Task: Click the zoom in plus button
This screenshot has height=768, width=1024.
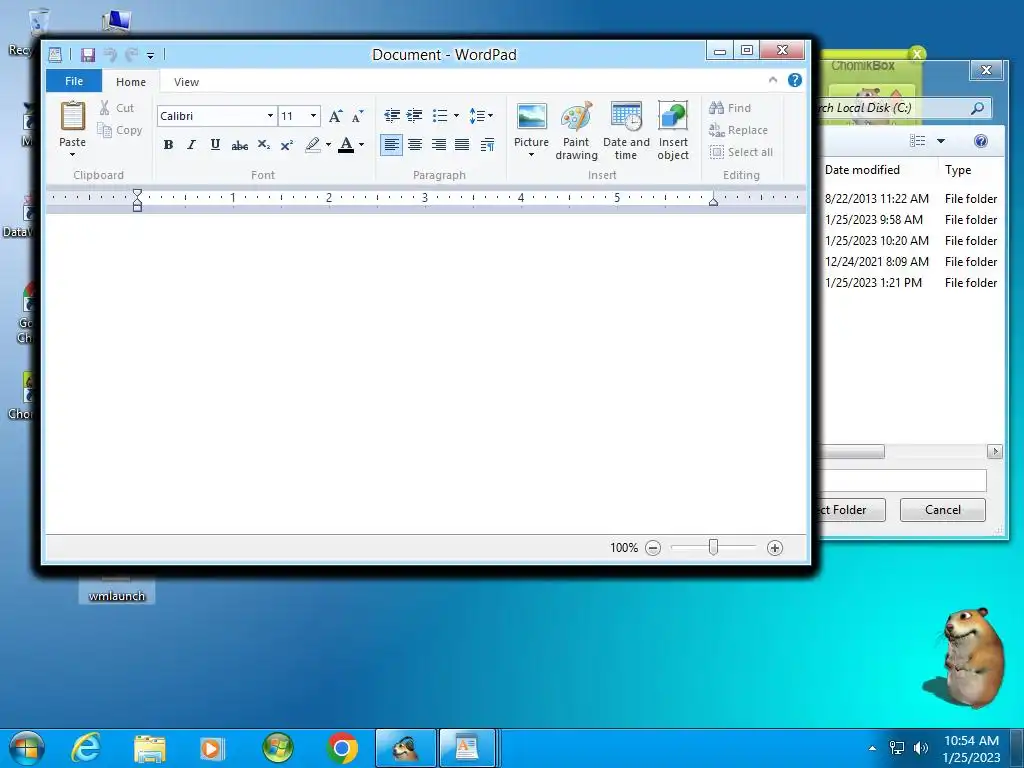Action: coord(775,548)
